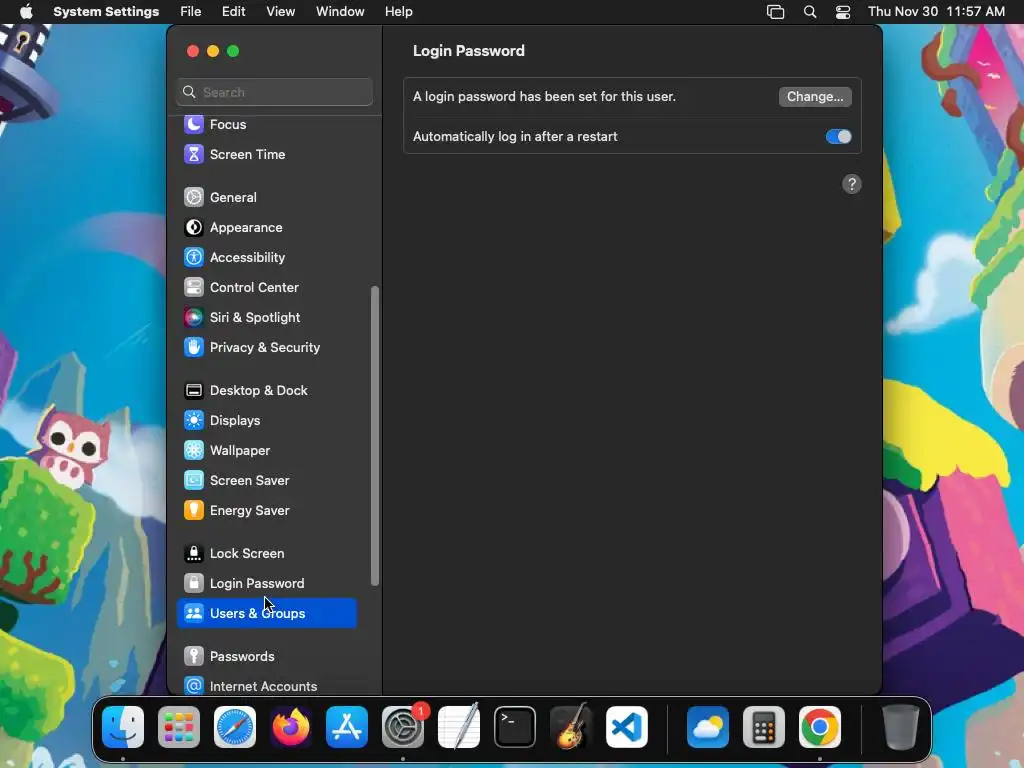Open Trash from the Dock
Image resolution: width=1024 pixels, height=768 pixels.
coord(901,727)
